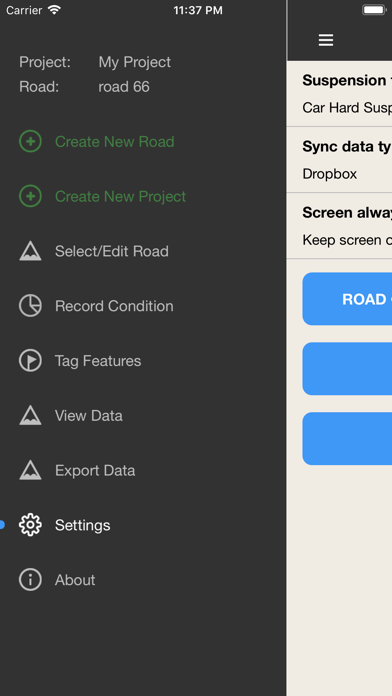Tap the blue ROAD button
The width and height of the screenshot is (392, 696).
347,299
